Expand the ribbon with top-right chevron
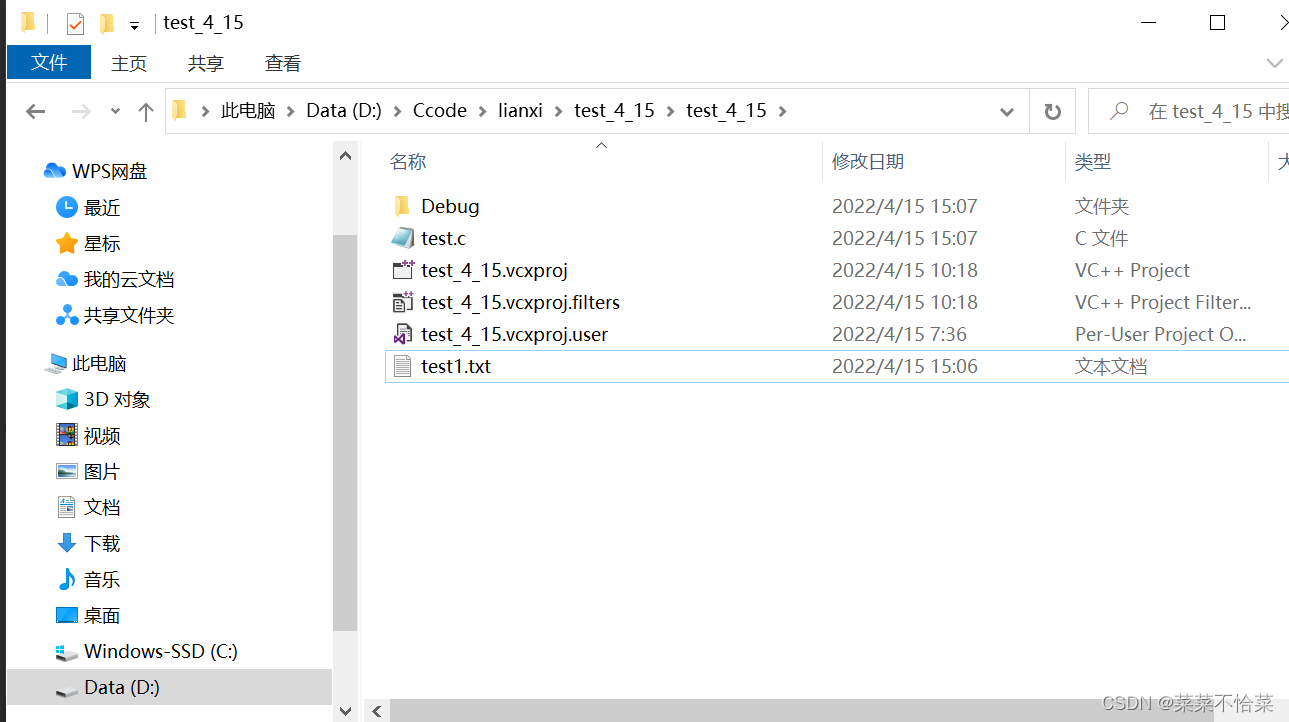1289x722 pixels. coord(1274,63)
